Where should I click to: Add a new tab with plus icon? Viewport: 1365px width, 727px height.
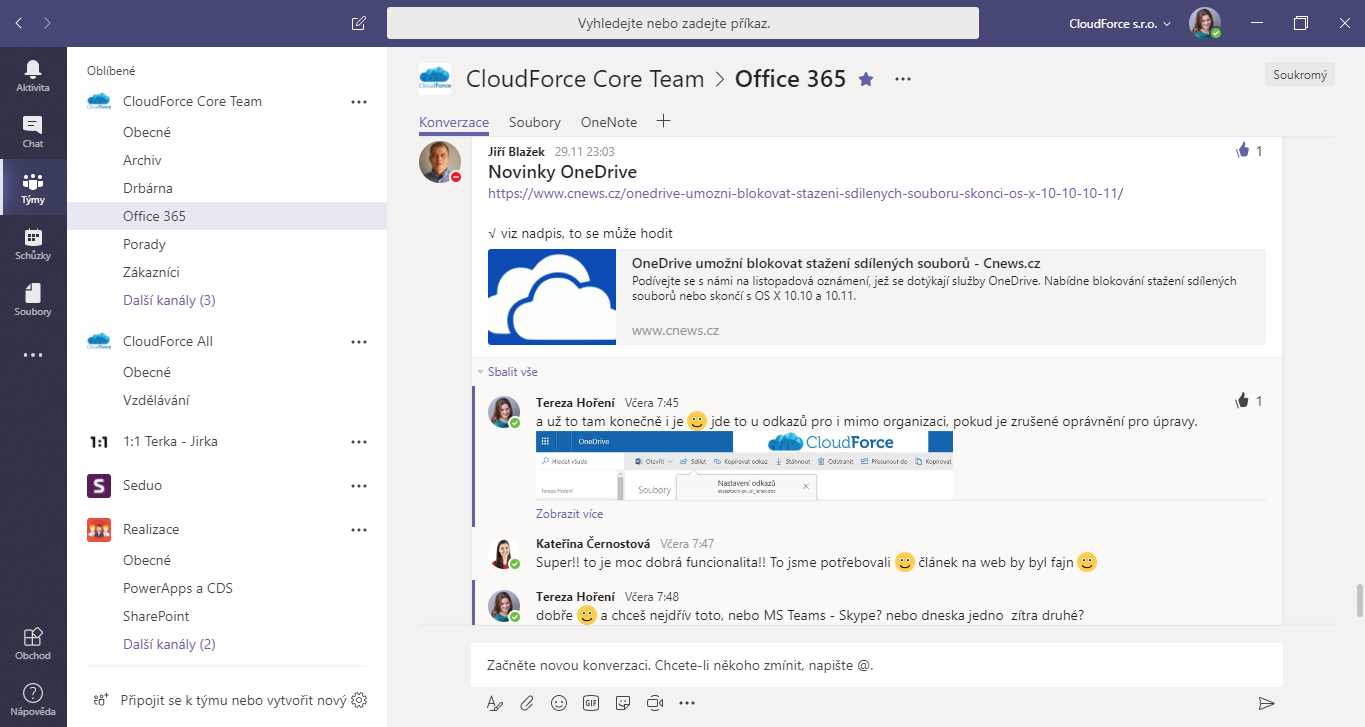[x=662, y=121]
